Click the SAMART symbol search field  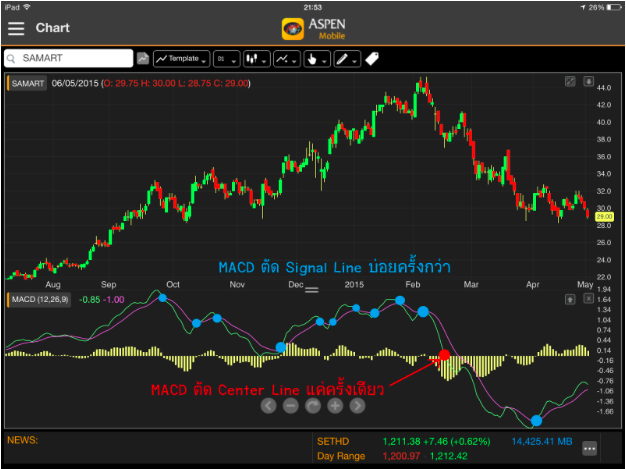(70, 59)
